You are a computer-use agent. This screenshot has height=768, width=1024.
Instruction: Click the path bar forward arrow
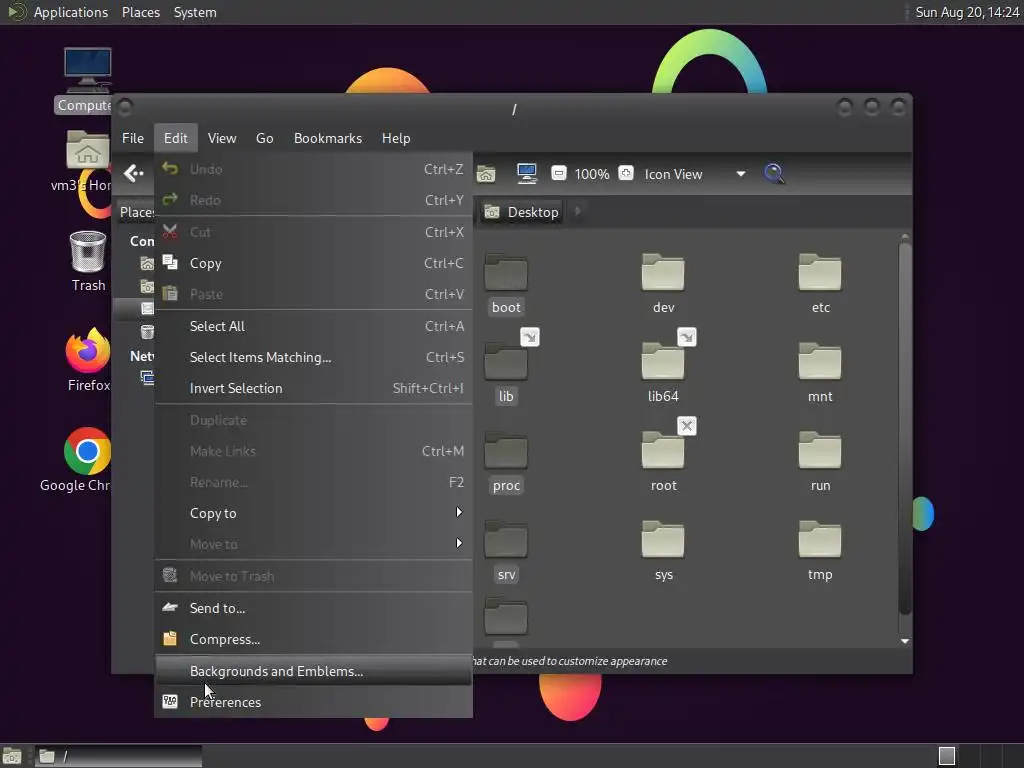tap(577, 212)
